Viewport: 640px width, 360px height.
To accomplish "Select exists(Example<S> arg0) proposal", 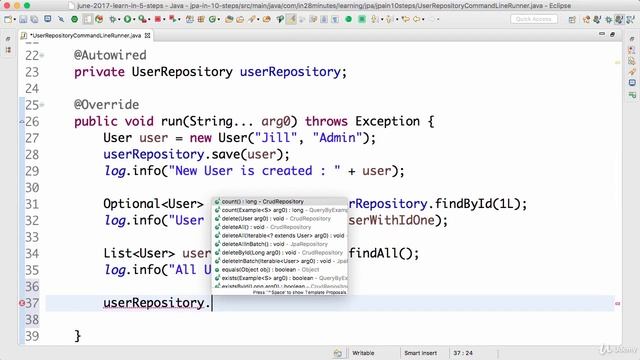I will pyautogui.click(x=280, y=278).
